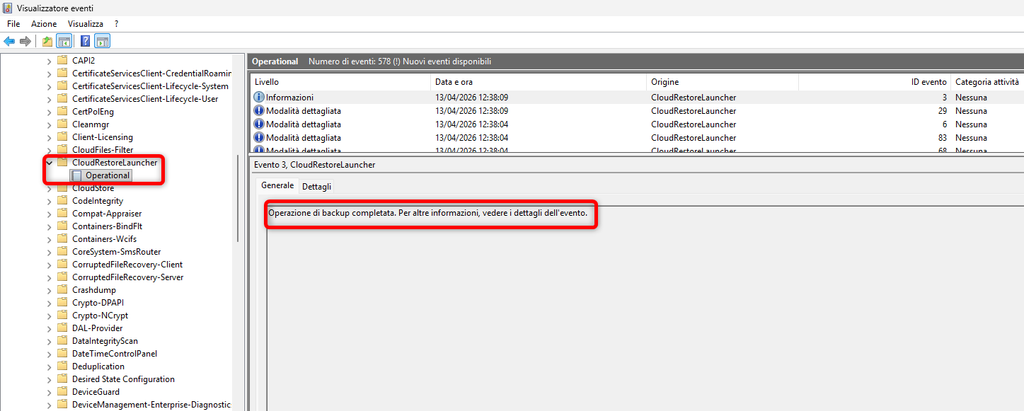Viewport: 1024px width, 411px height.
Task: Click the info icon of Informazioni row
Action: 259,97
